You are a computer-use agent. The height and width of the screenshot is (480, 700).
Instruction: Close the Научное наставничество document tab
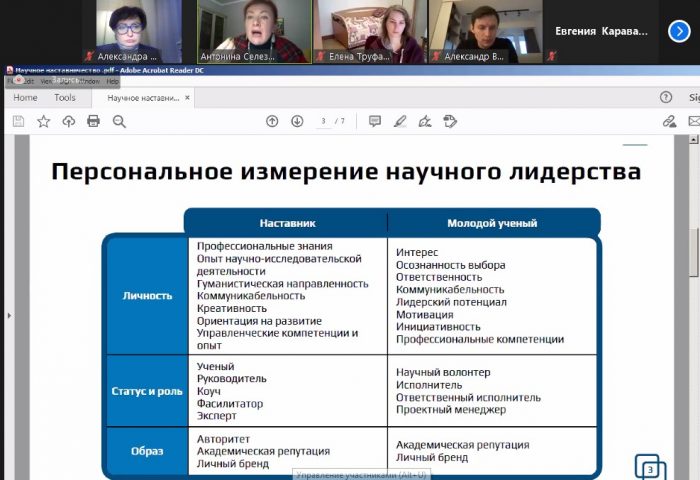click(187, 97)
